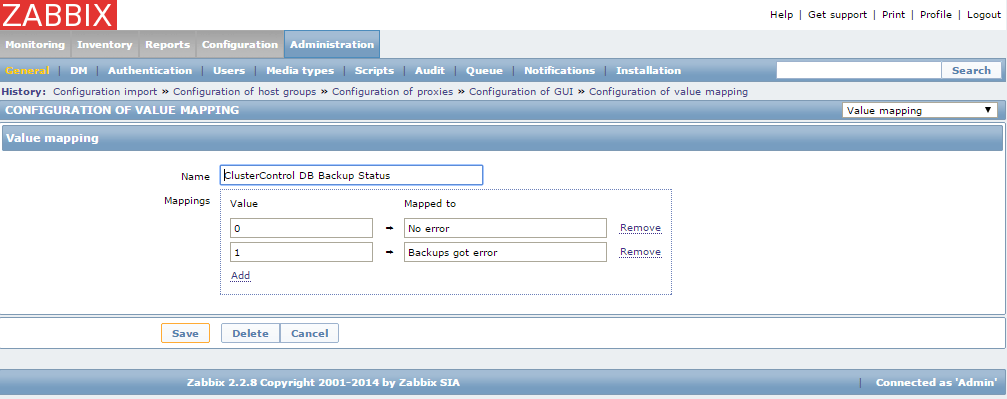Click the Delete button

pos(250,333)
